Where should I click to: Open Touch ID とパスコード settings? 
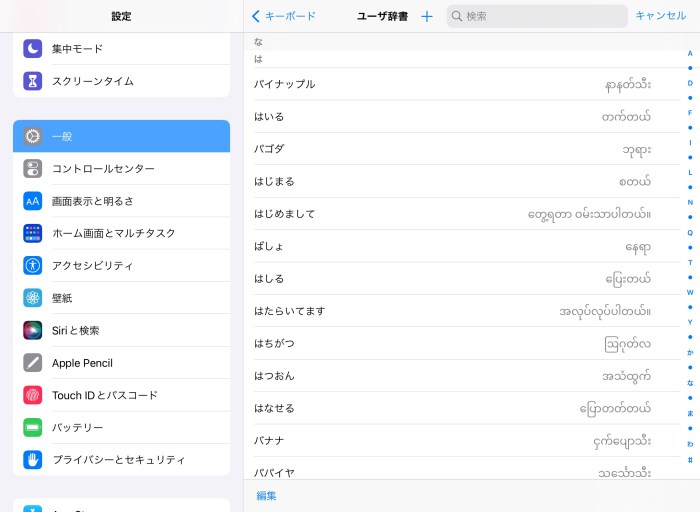click(x=121, y=395)
